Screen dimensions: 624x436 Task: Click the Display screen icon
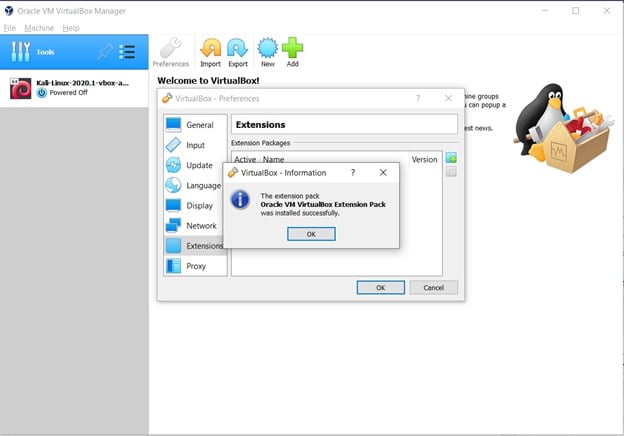pos(173,205)
